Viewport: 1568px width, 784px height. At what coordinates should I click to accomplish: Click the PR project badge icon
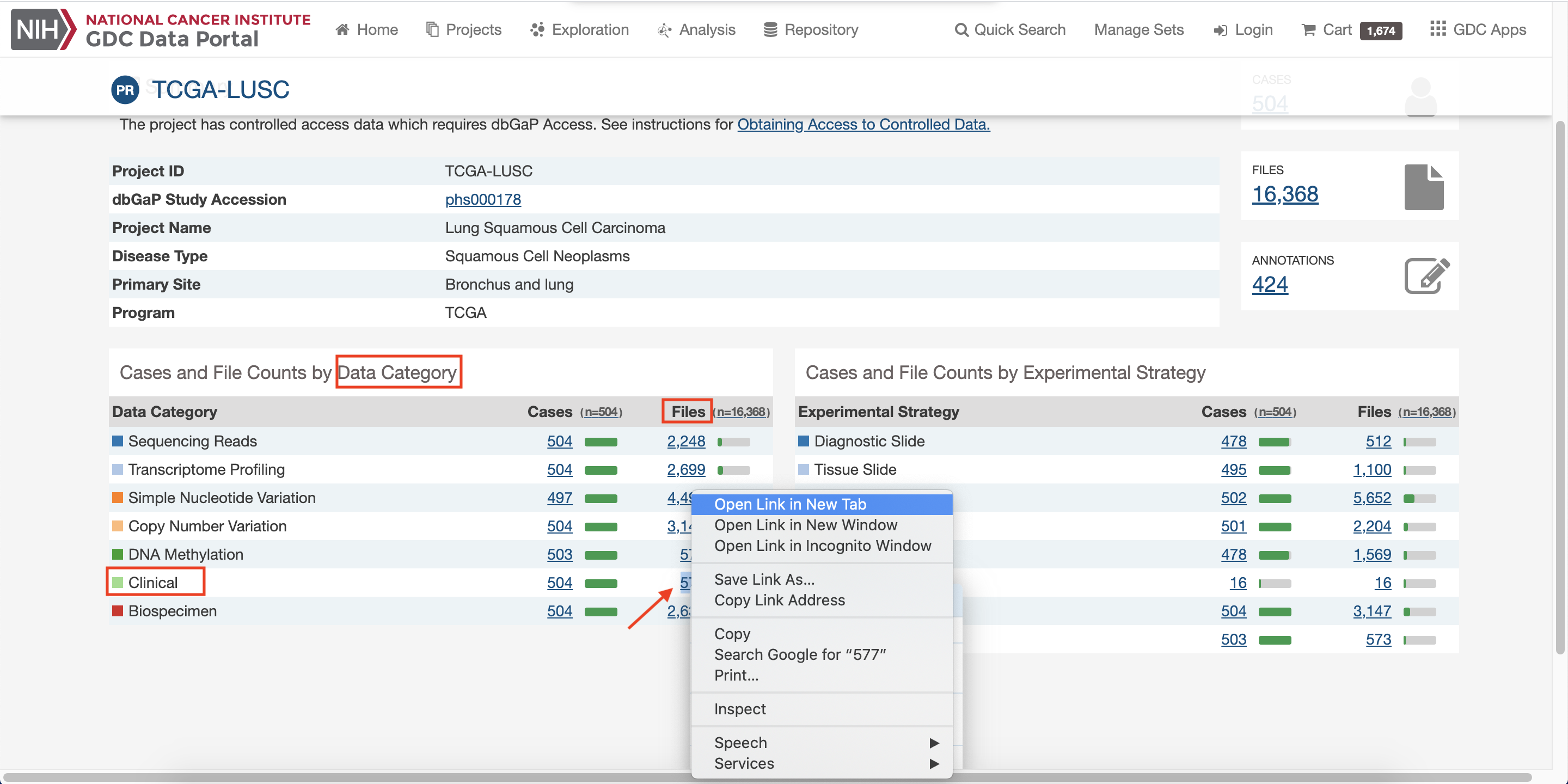click(x=125, y=90)
